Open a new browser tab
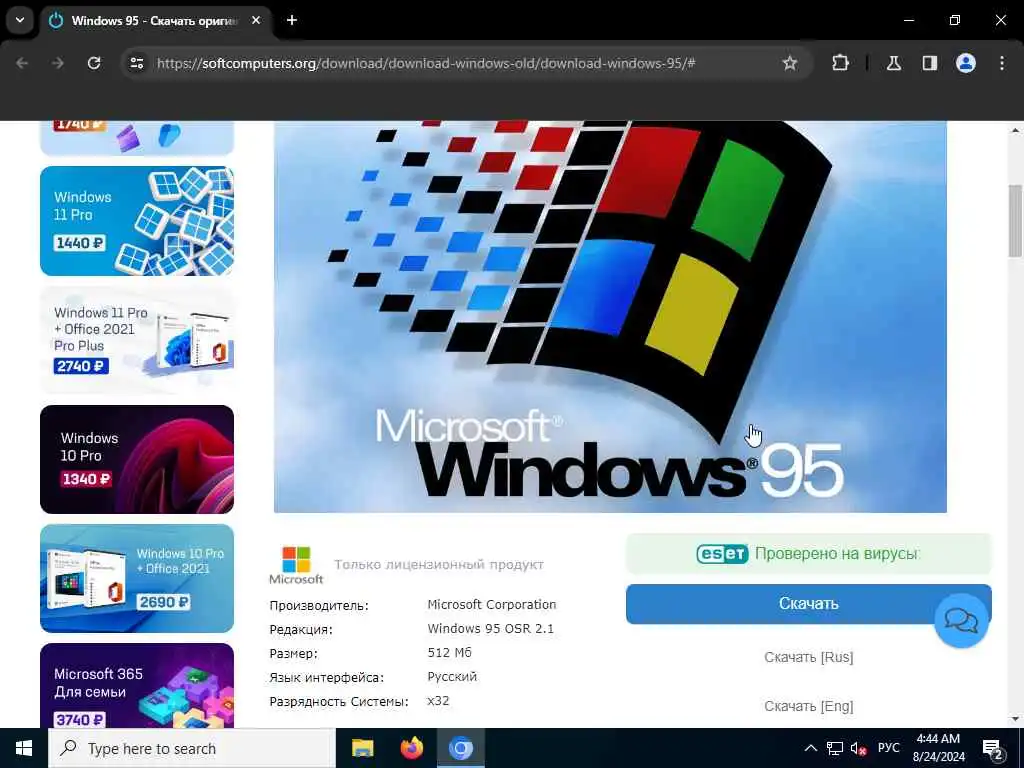Image resolution: width=1024 pixels, height=768 pixels. [292, 20]
